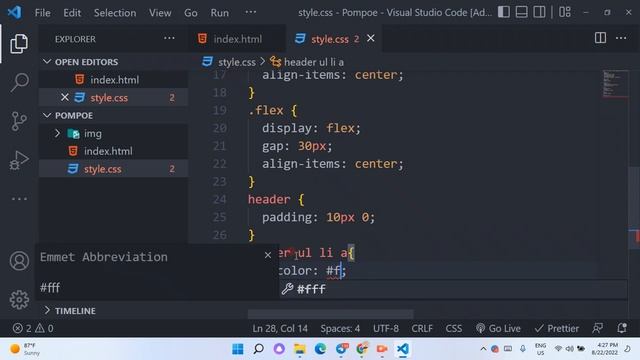
Task: Open Run menu
Action: coord(220,13)
